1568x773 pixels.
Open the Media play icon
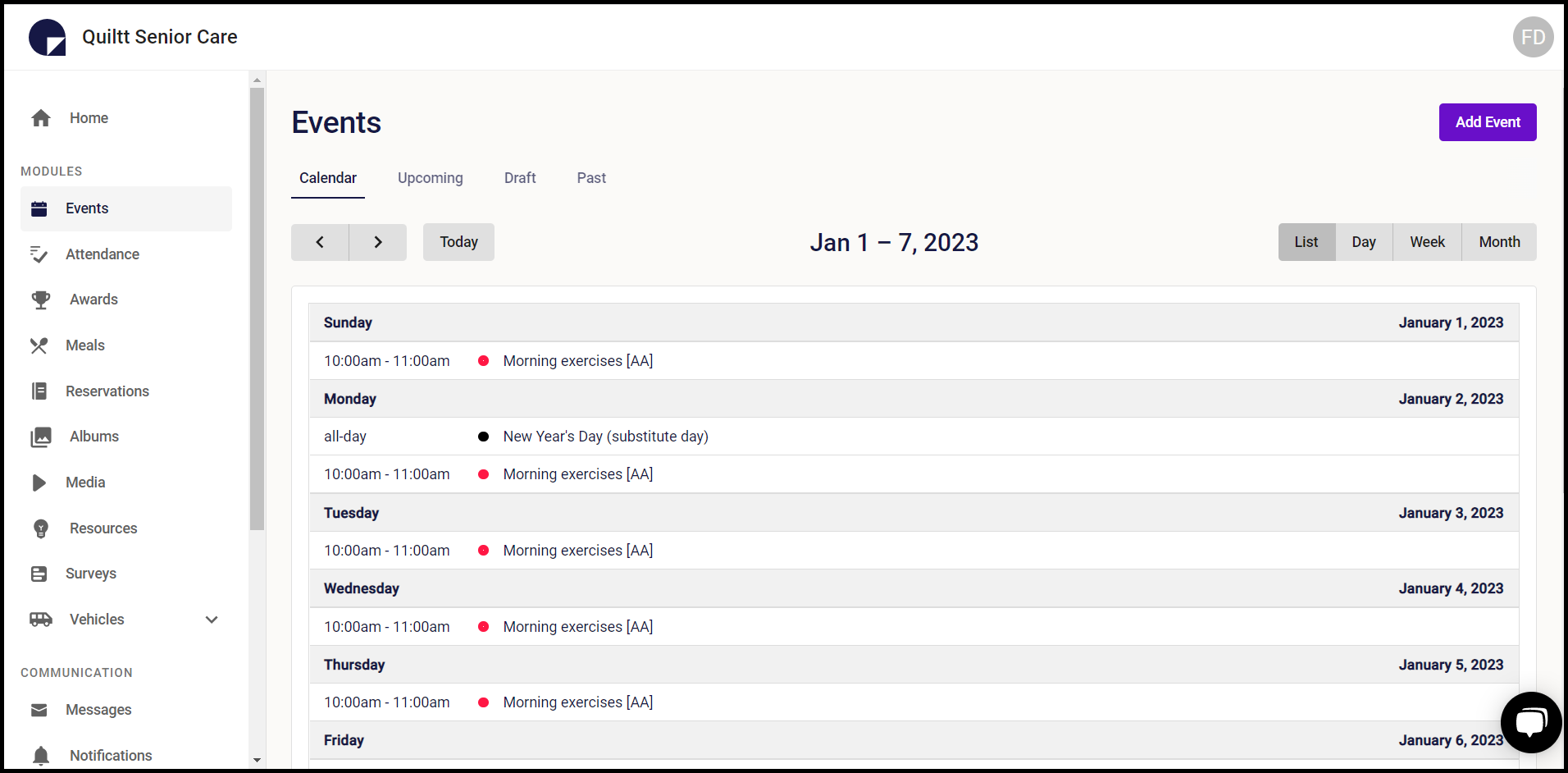39,483
